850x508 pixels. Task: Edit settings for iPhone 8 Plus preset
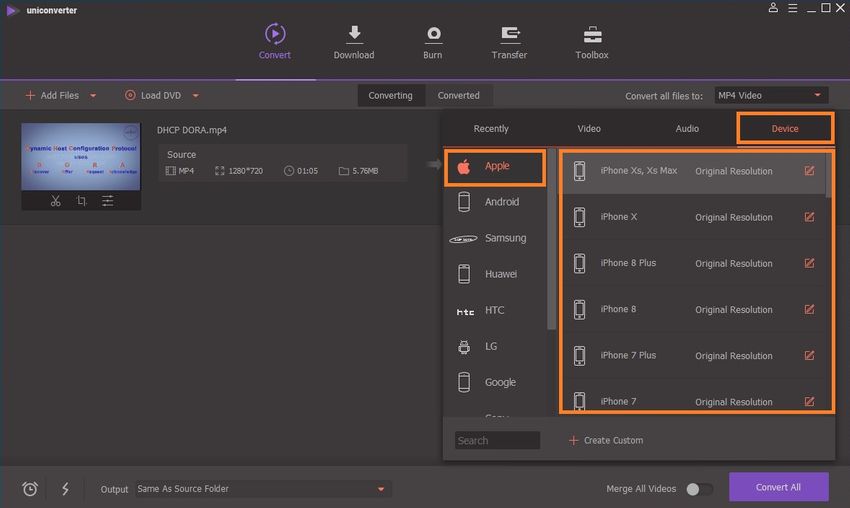[x=809, y=263]
